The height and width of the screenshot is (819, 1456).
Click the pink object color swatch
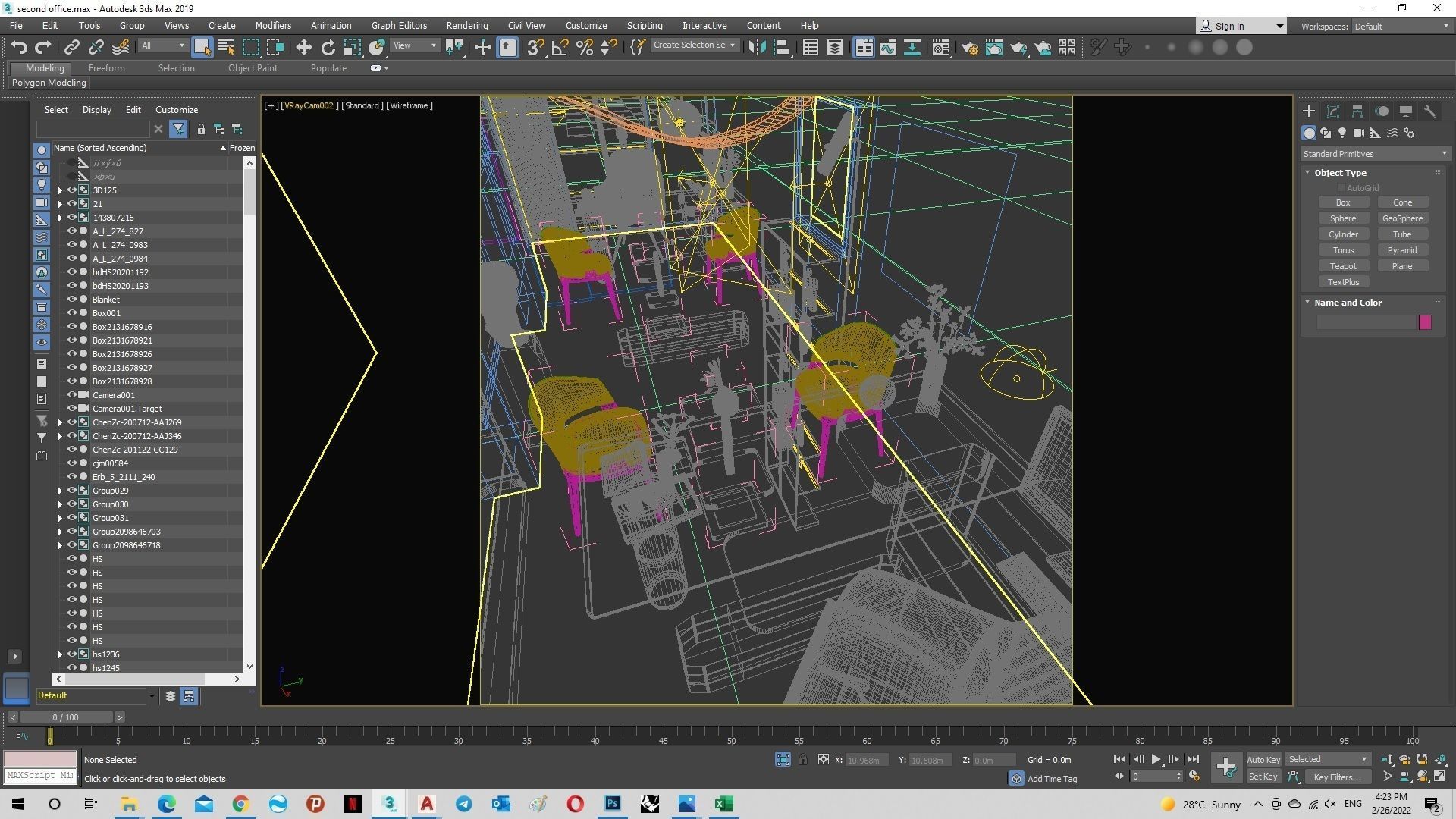click(x=1425, y=322)
